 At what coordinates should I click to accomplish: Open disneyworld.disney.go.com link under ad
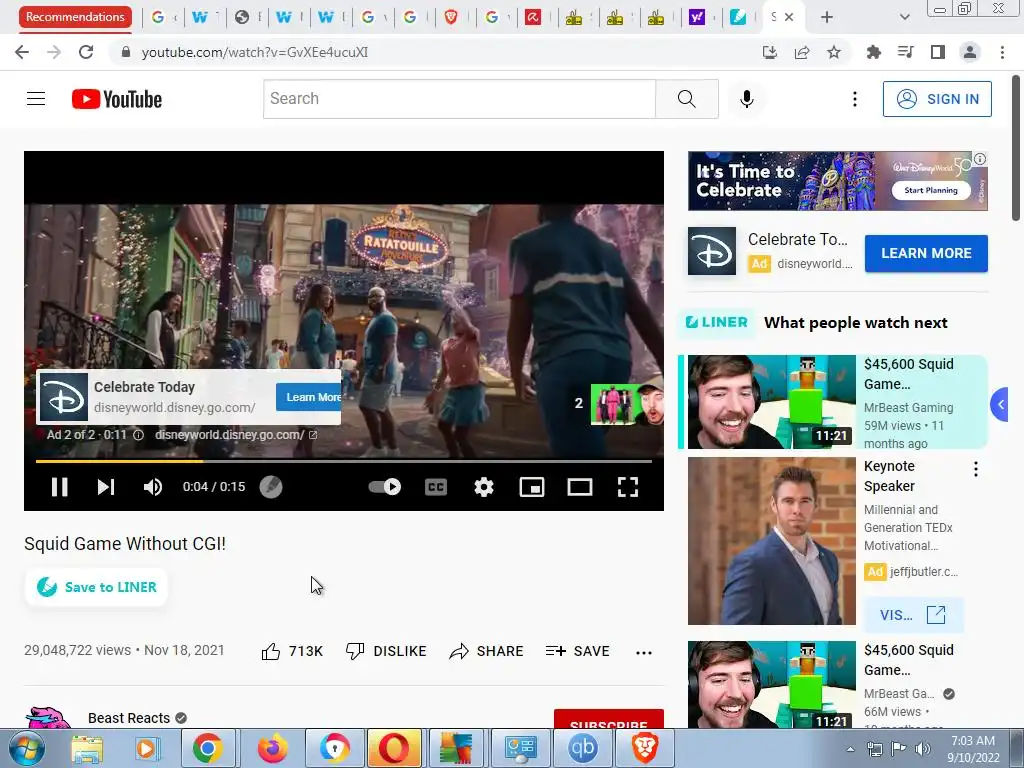[236, 435]
